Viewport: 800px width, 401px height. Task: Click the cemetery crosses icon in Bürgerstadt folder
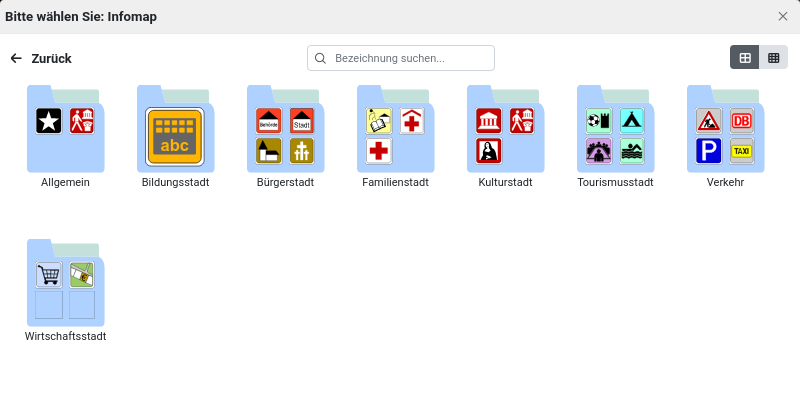(302, 151)
